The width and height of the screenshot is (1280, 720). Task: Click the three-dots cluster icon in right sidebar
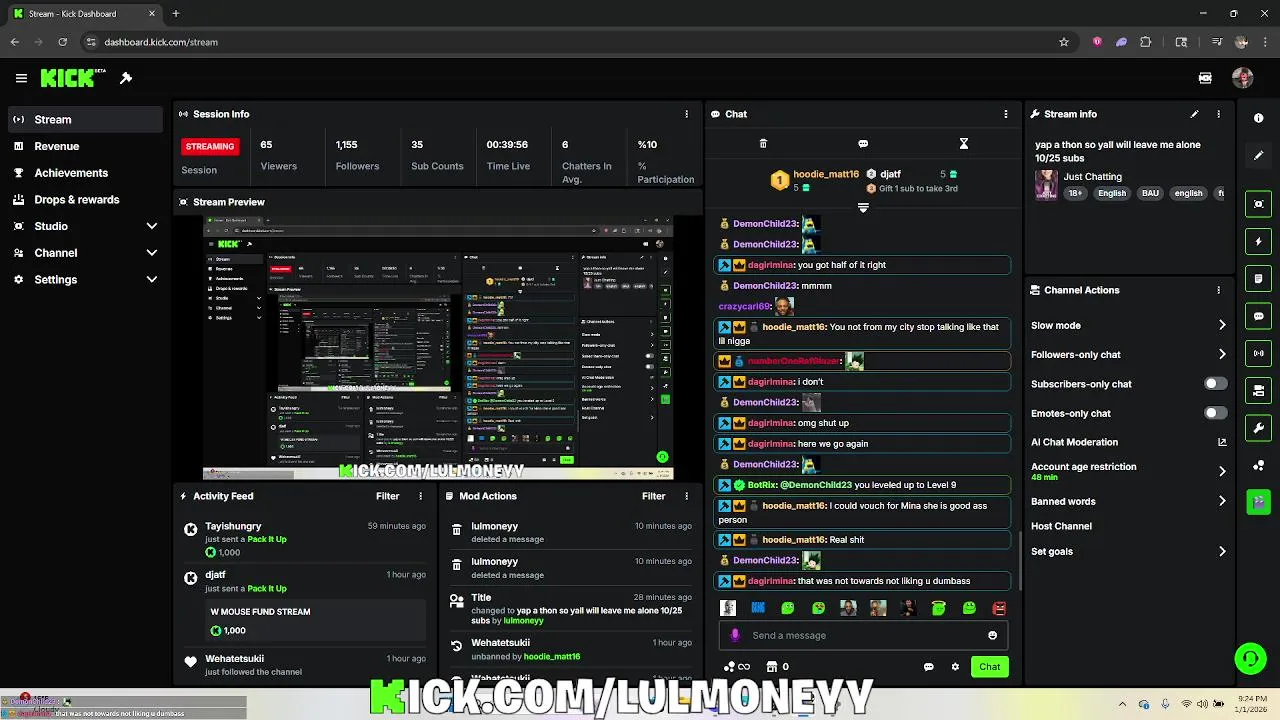click(1259, 465)
